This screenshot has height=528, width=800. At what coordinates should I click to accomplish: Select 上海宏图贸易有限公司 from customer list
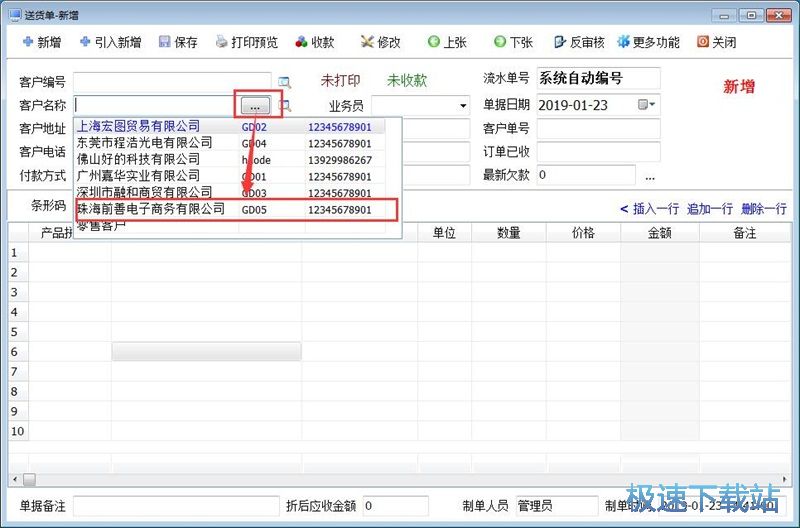(x=138, y=127)
